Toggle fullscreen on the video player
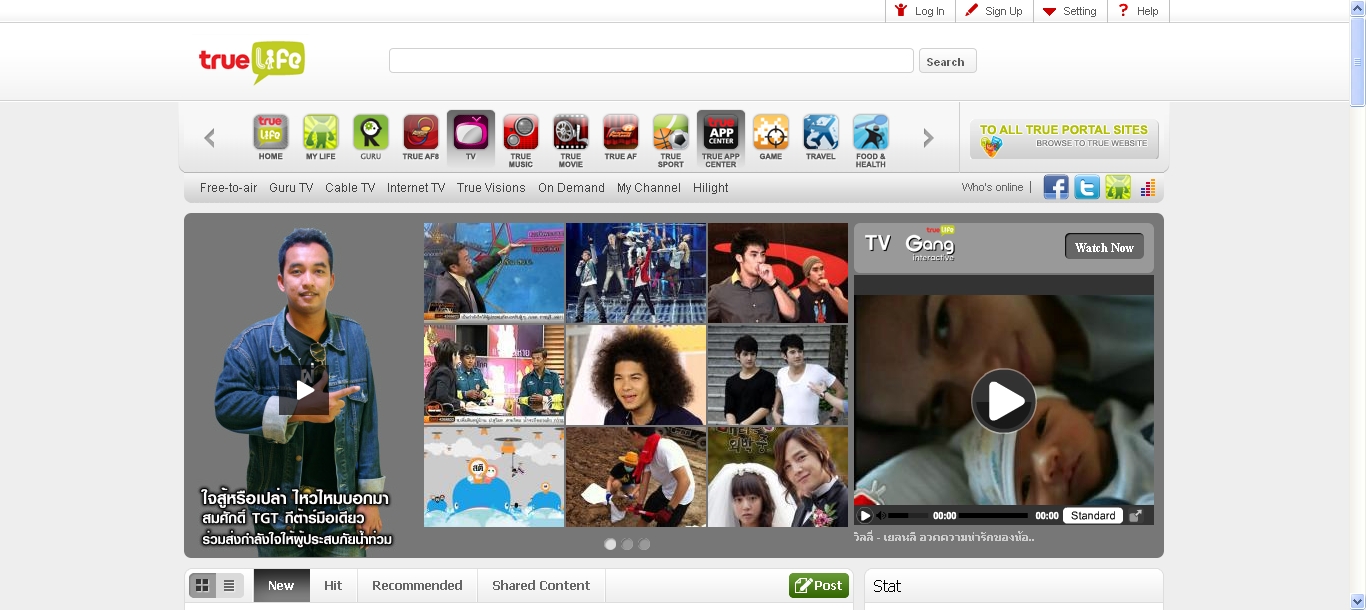Image resolution: width=1366 pixels, height=610 pixels. pyautogui.click(x=1135, y=516)
